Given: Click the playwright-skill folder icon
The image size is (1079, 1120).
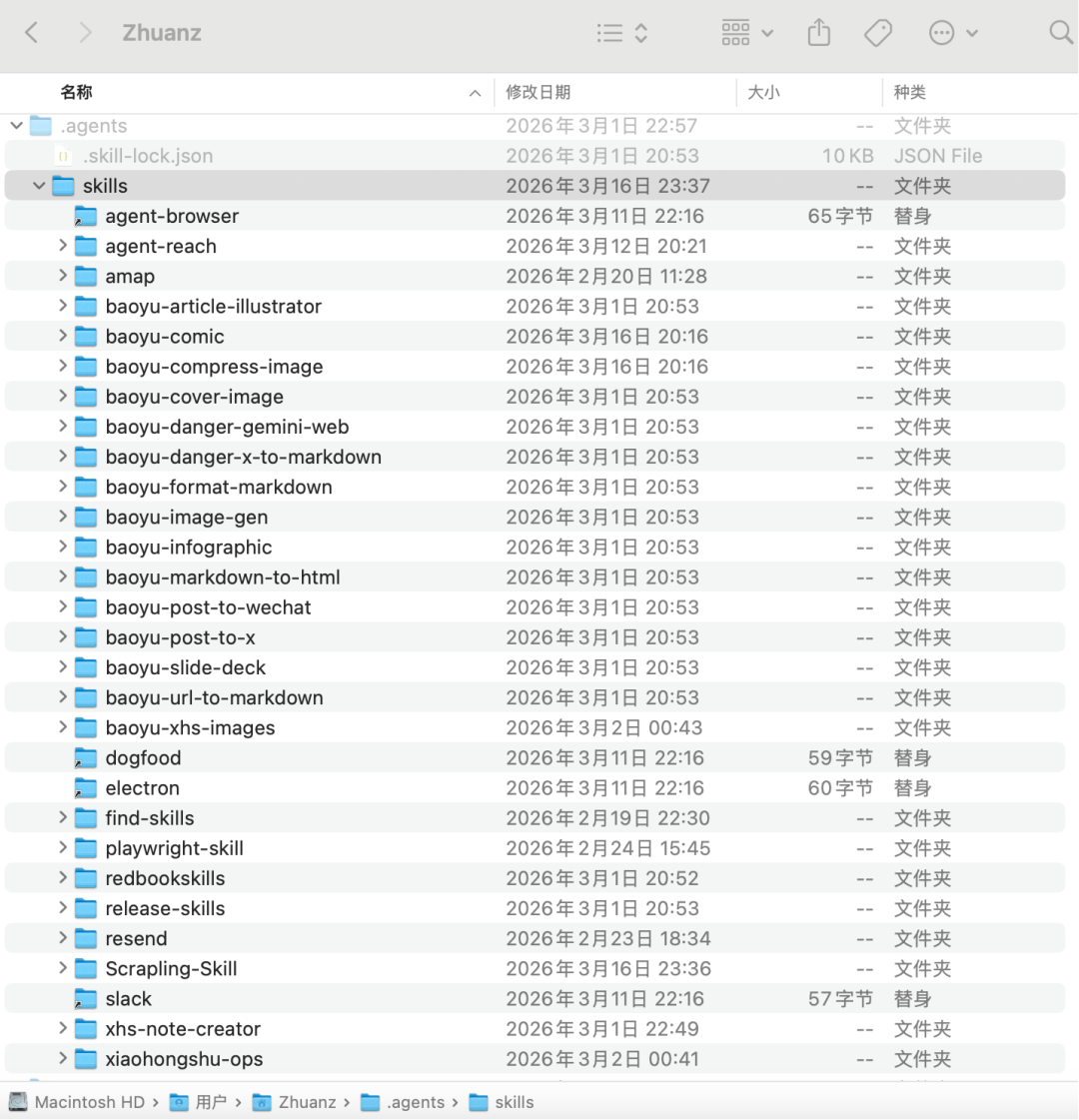Looking at the screenshot, I should [x=86, y=848].
